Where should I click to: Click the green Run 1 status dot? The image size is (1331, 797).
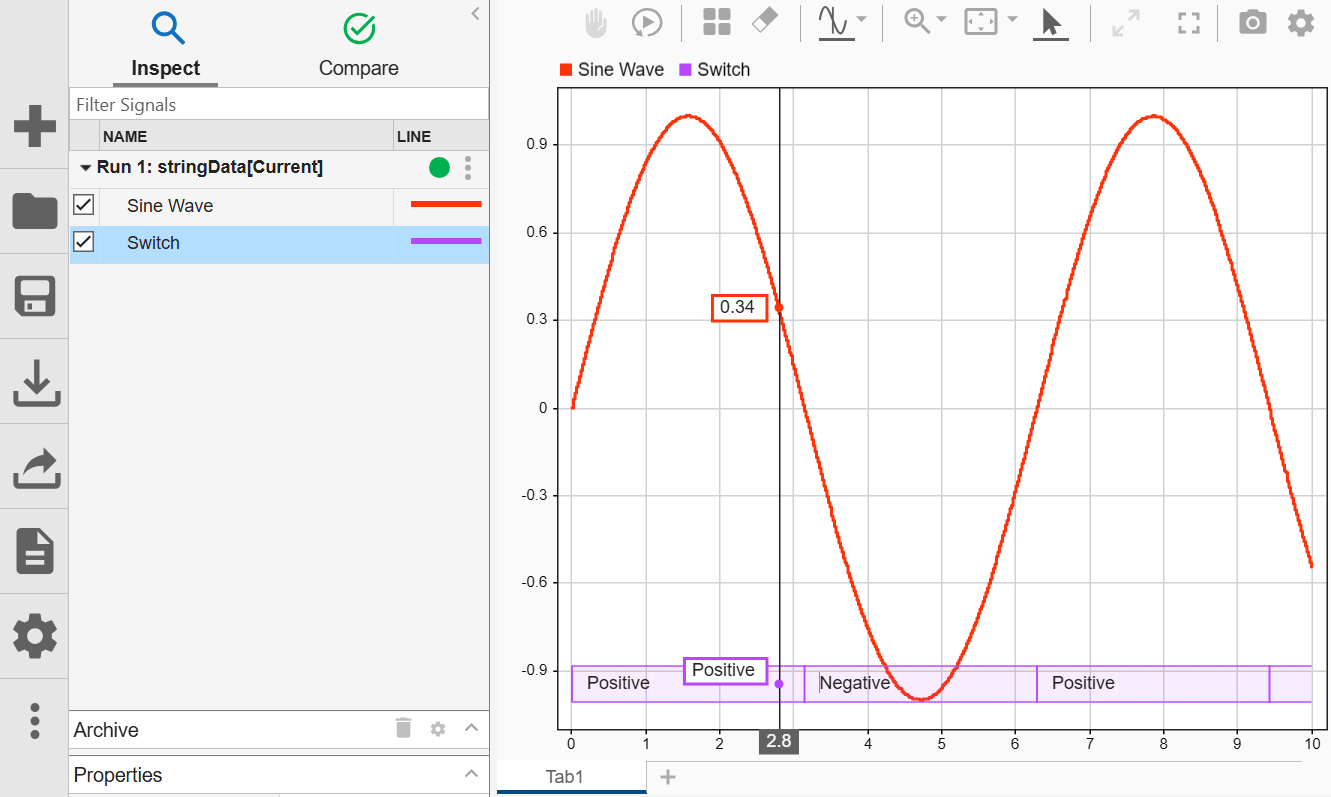pos(439,168)
